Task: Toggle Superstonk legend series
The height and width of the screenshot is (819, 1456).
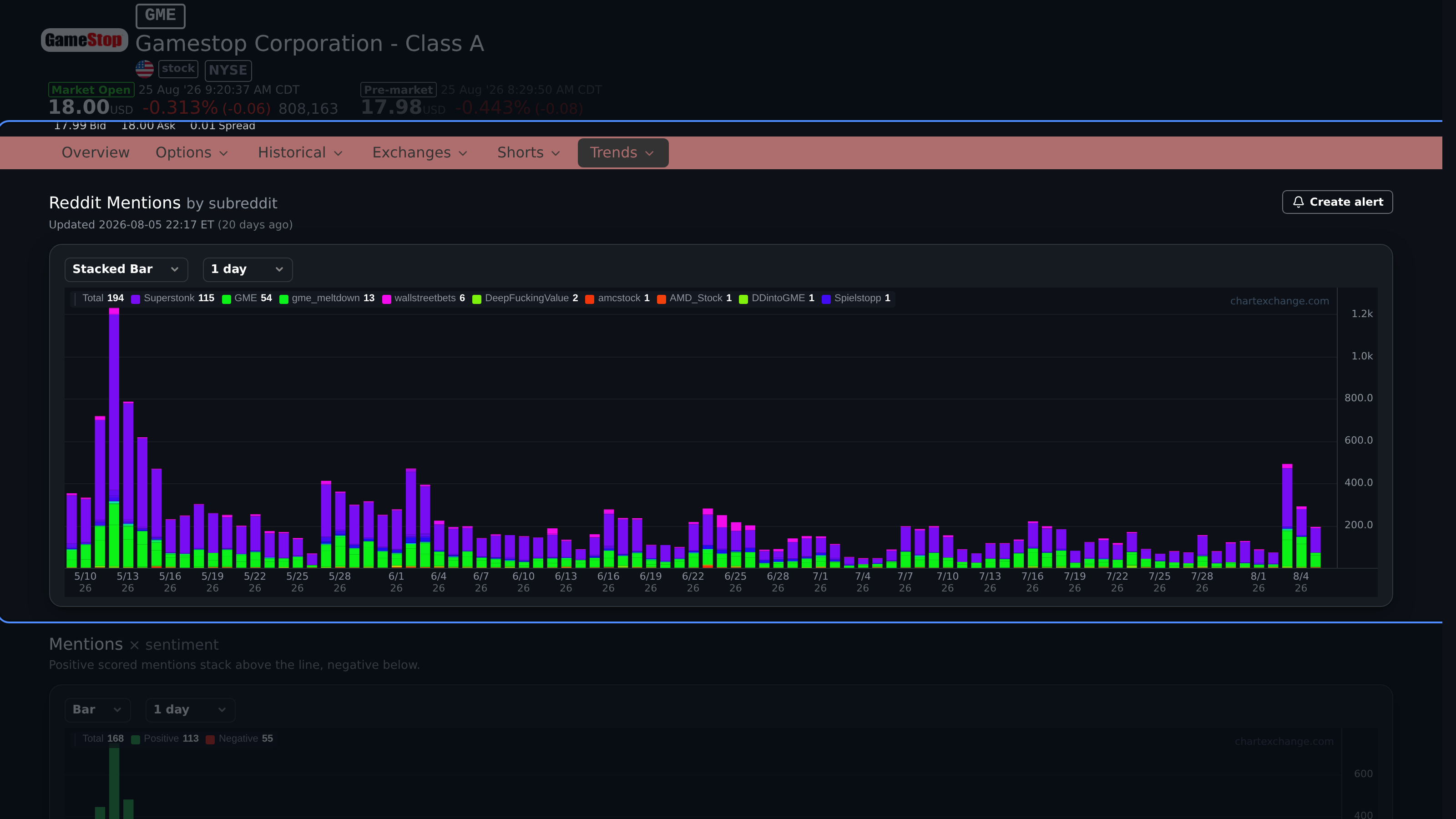Action: [173, 298]
